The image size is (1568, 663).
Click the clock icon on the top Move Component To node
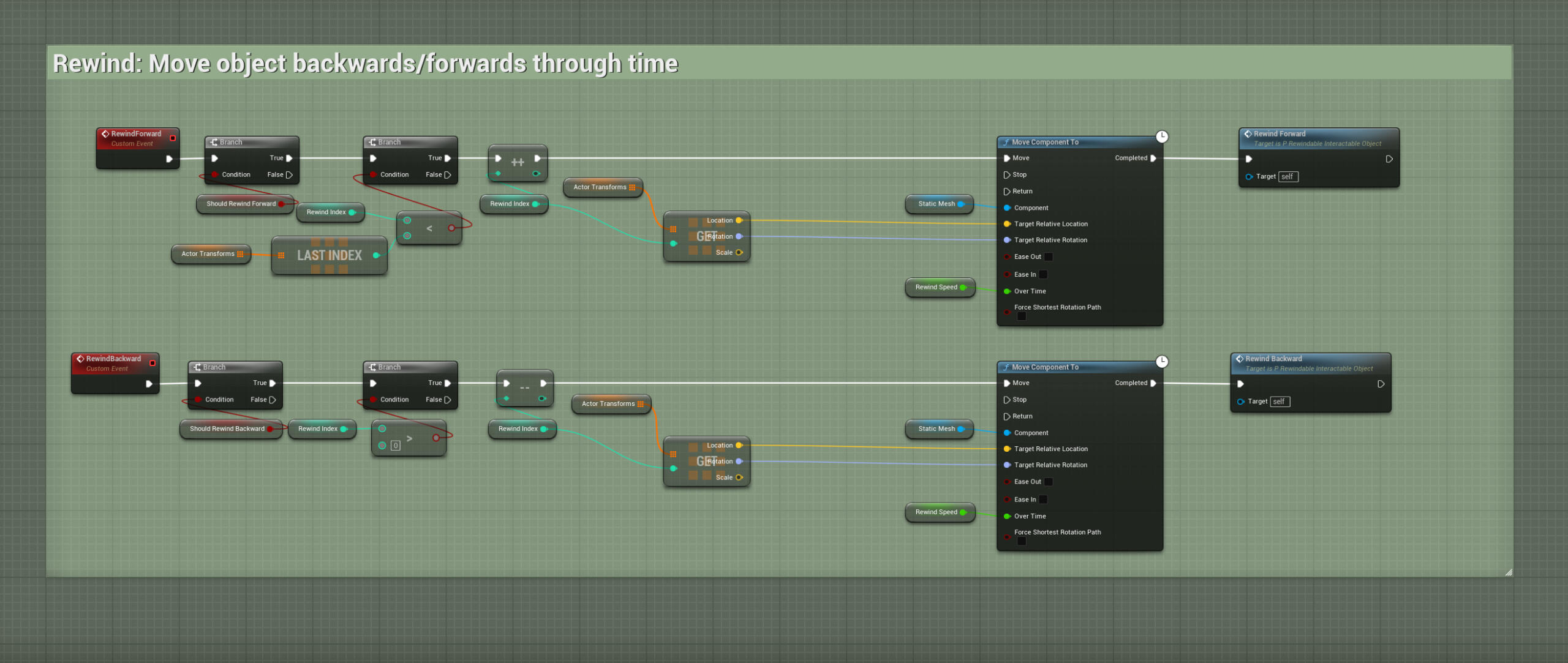[1161, 137]
